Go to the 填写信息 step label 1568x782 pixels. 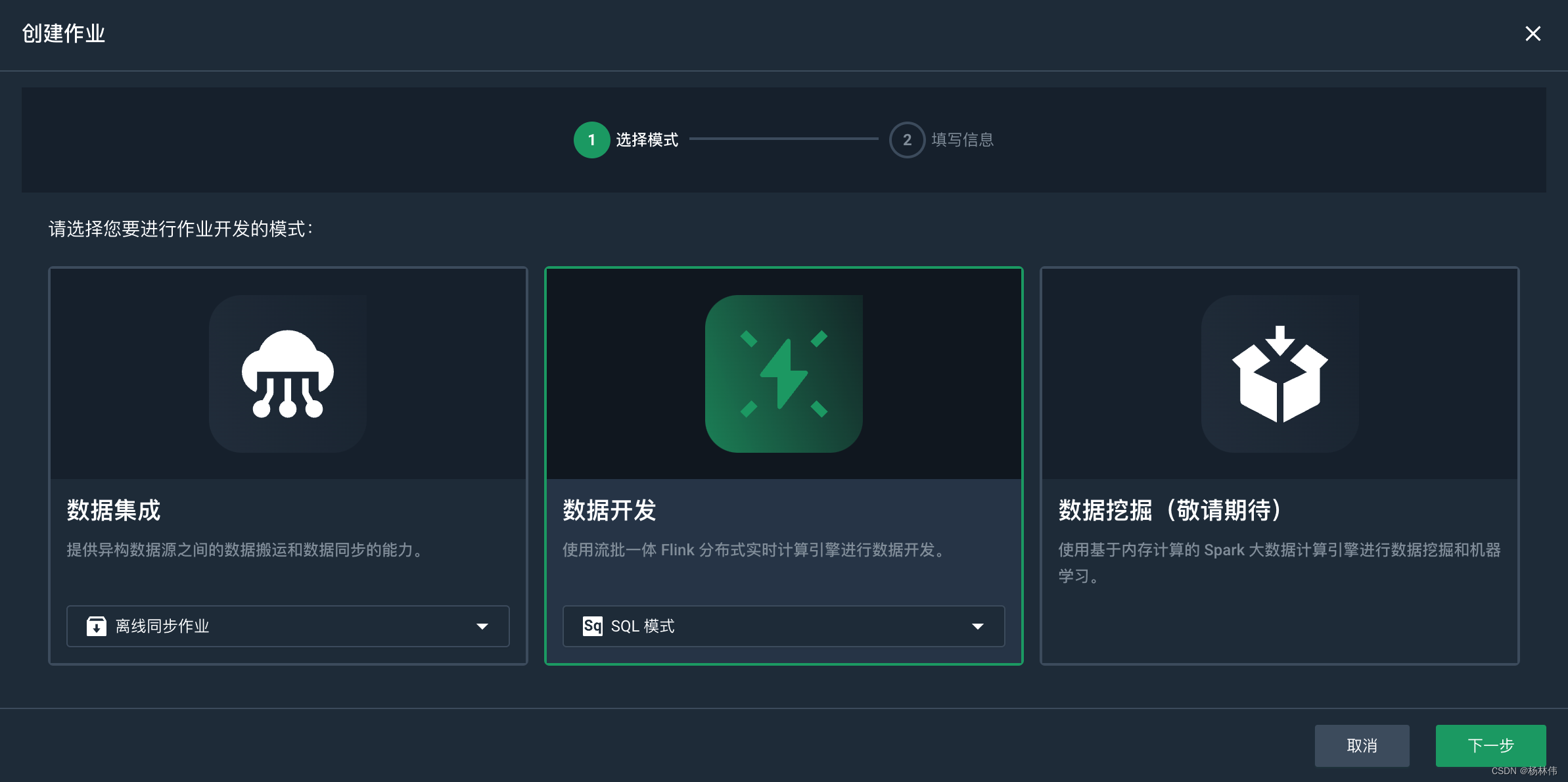point(962,140)
